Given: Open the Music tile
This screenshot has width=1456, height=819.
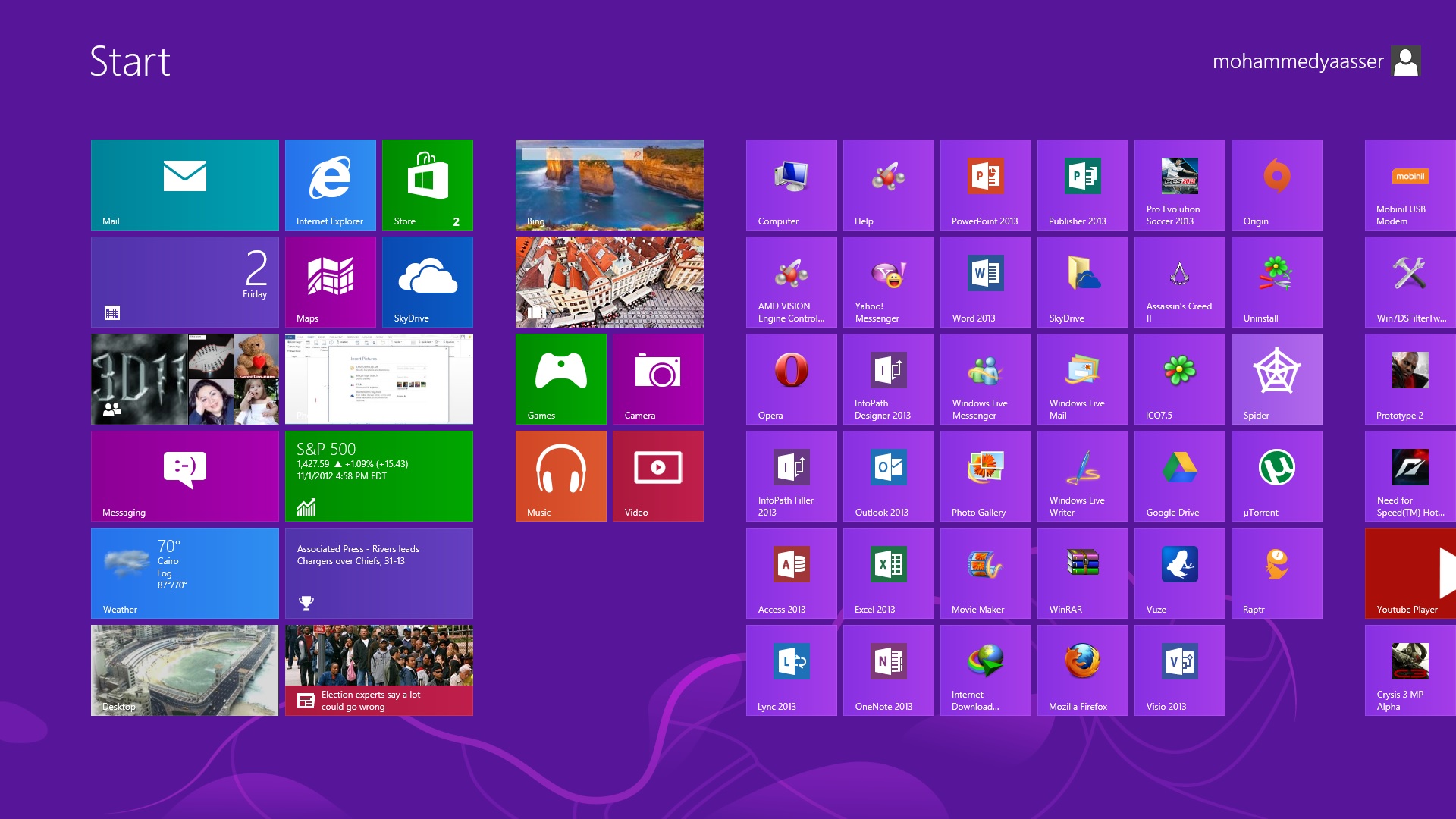Looking at the screenshot, I should tap(561, 476).
